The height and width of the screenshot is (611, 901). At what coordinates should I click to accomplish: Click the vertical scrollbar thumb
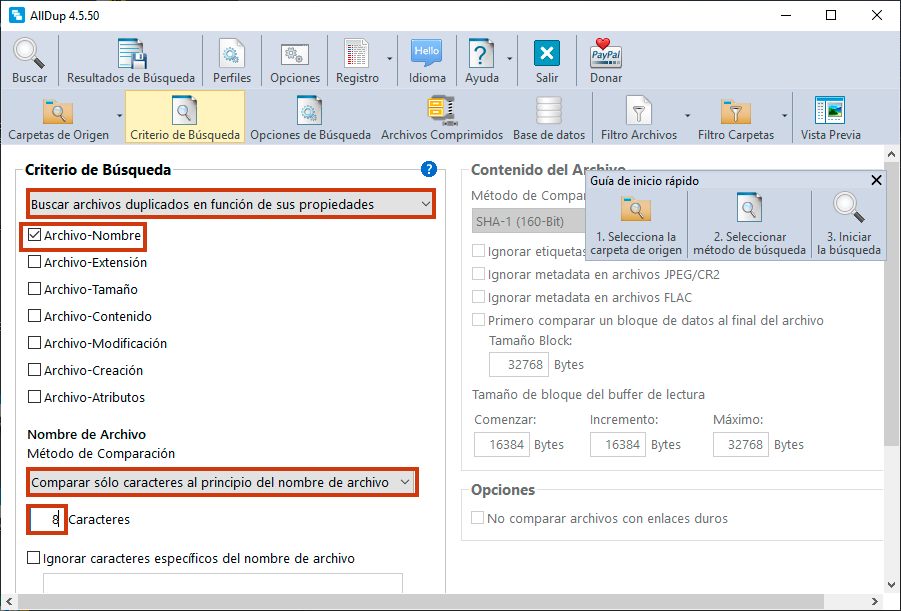pos(891,303)
